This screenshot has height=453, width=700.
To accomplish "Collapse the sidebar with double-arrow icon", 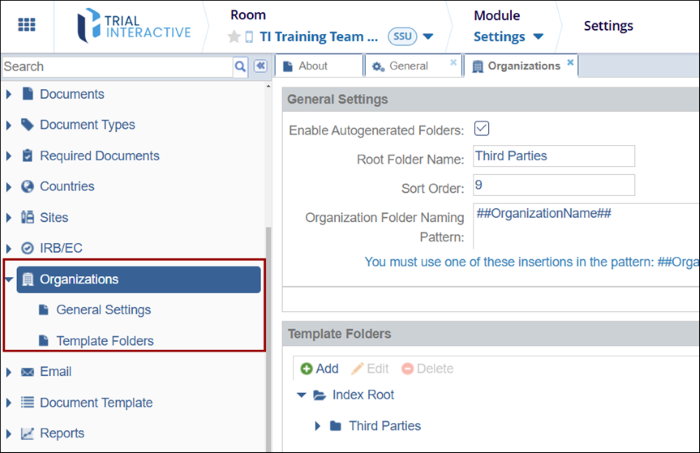I will coord(260,67).
